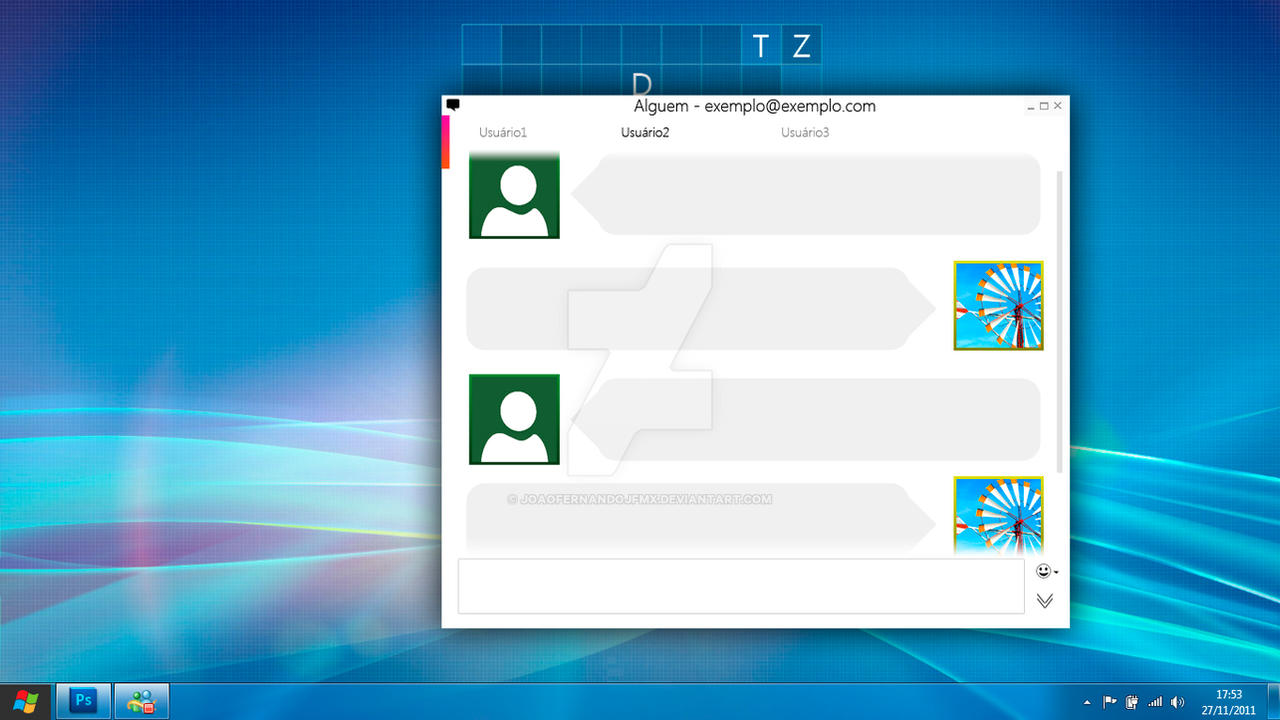
Task: Open Photoshop from the taskbar
Action: (x=83, y=701)
